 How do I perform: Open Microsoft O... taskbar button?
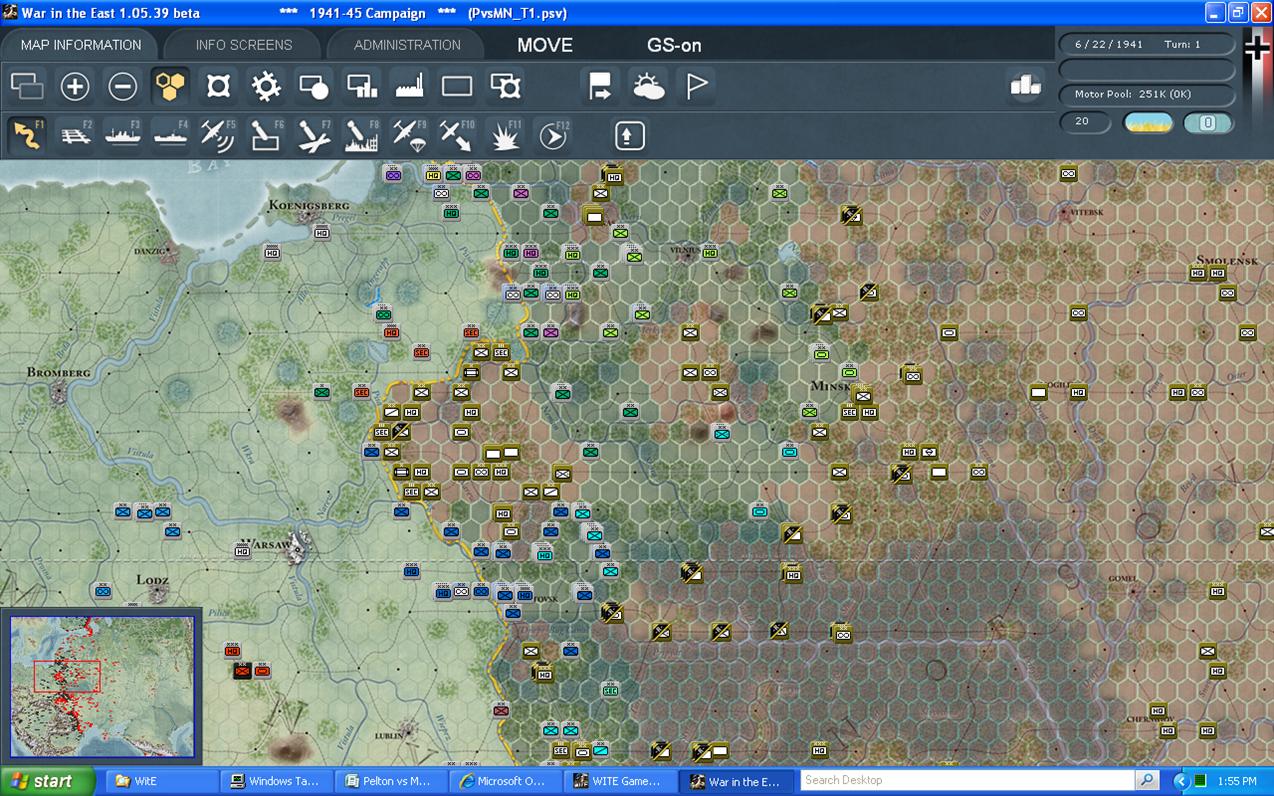pyautogui.click(x=506, y=781)
